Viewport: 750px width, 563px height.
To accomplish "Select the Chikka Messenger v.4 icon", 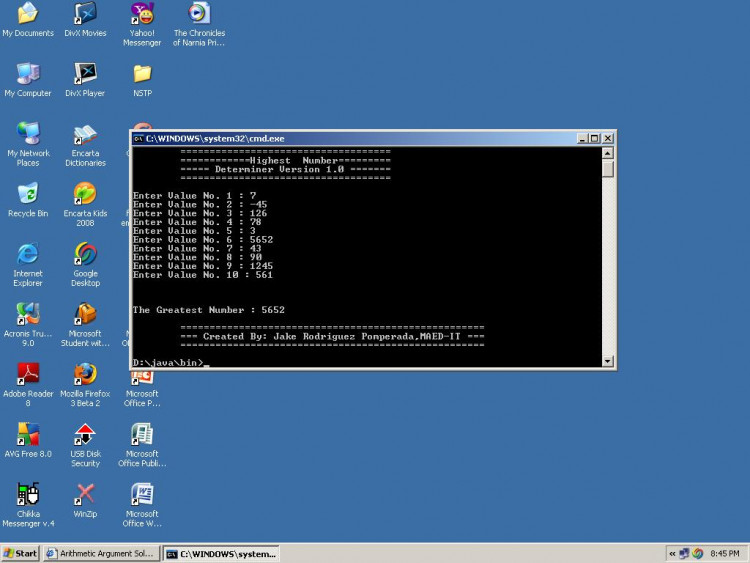I will point(28,494).
